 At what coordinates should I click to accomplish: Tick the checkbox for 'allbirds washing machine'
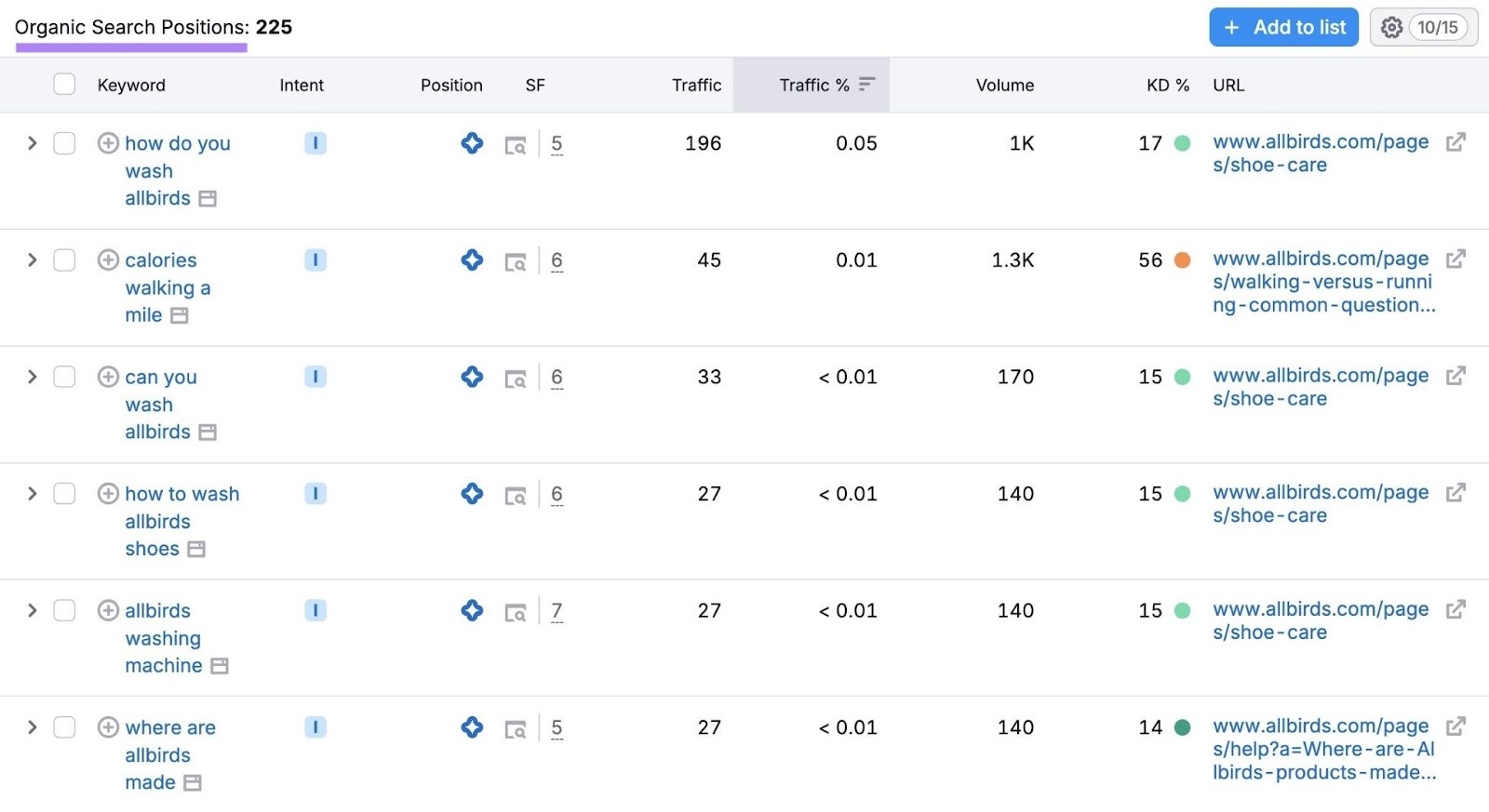pos(64,610)
